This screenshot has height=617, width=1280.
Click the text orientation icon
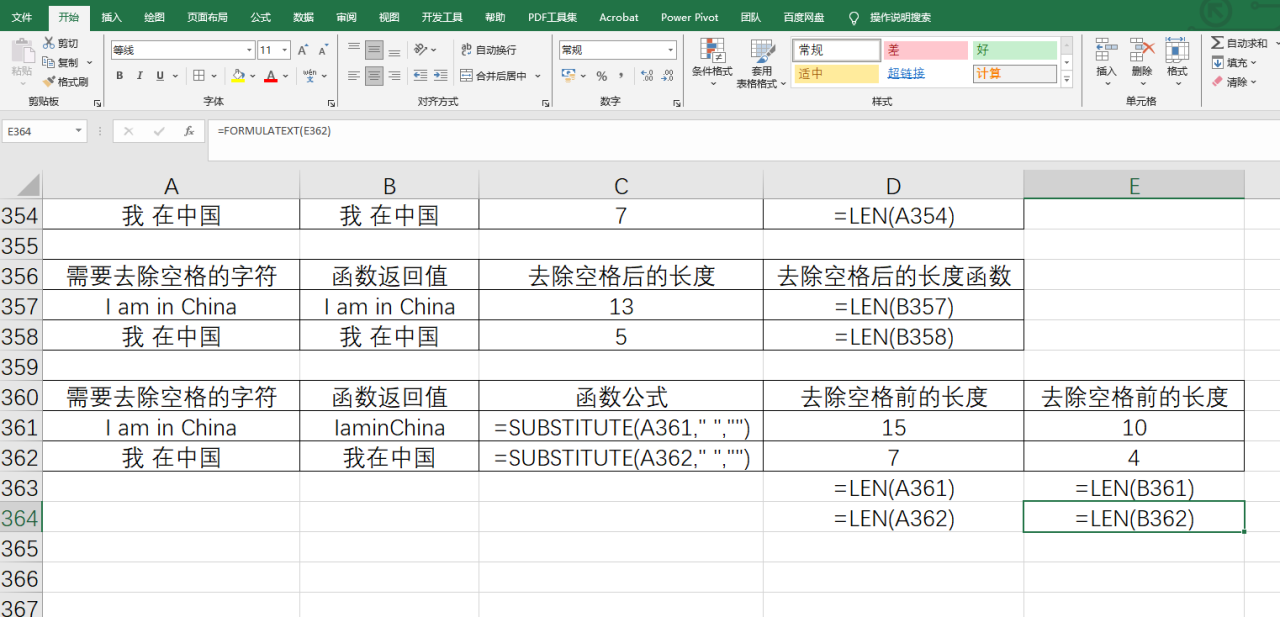click(x=421, y=49)
